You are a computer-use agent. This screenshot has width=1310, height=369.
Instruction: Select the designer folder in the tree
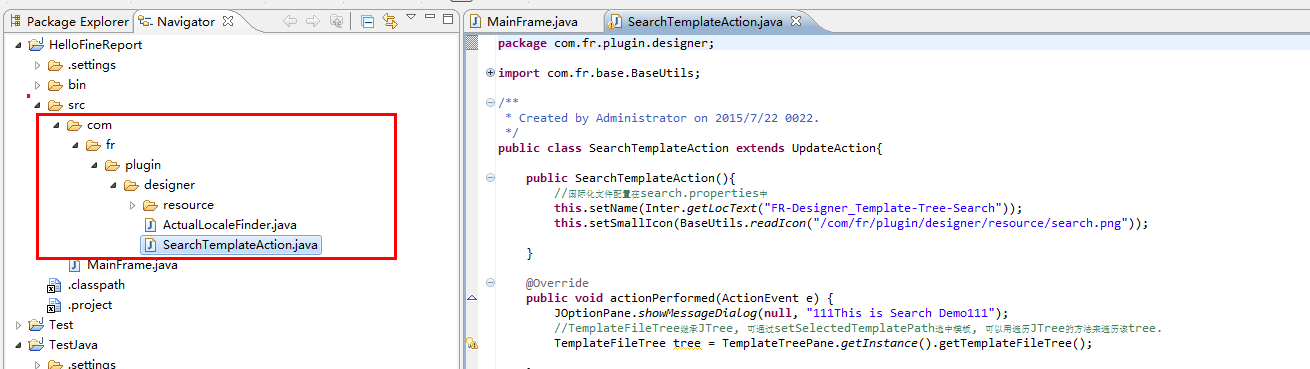160,185
